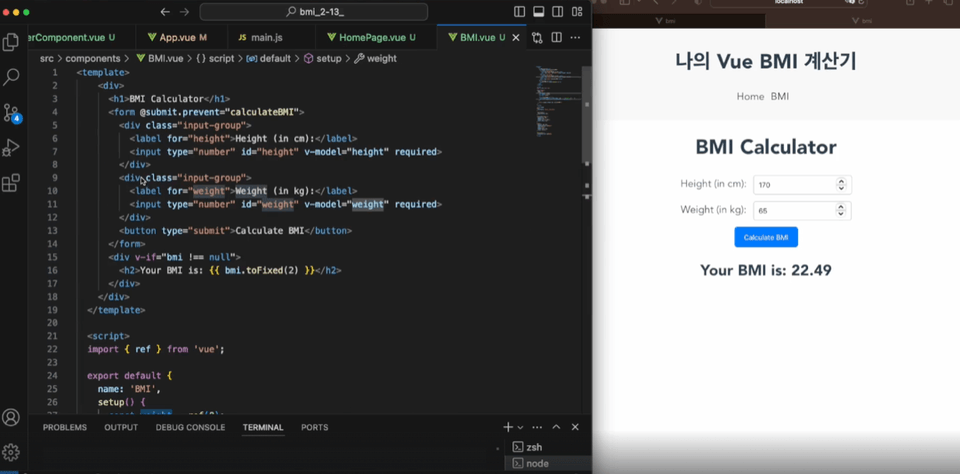Select the first bmi browser tab
Image resolution: width=960 pixels, height=474 pixels.
pos(678,21)
